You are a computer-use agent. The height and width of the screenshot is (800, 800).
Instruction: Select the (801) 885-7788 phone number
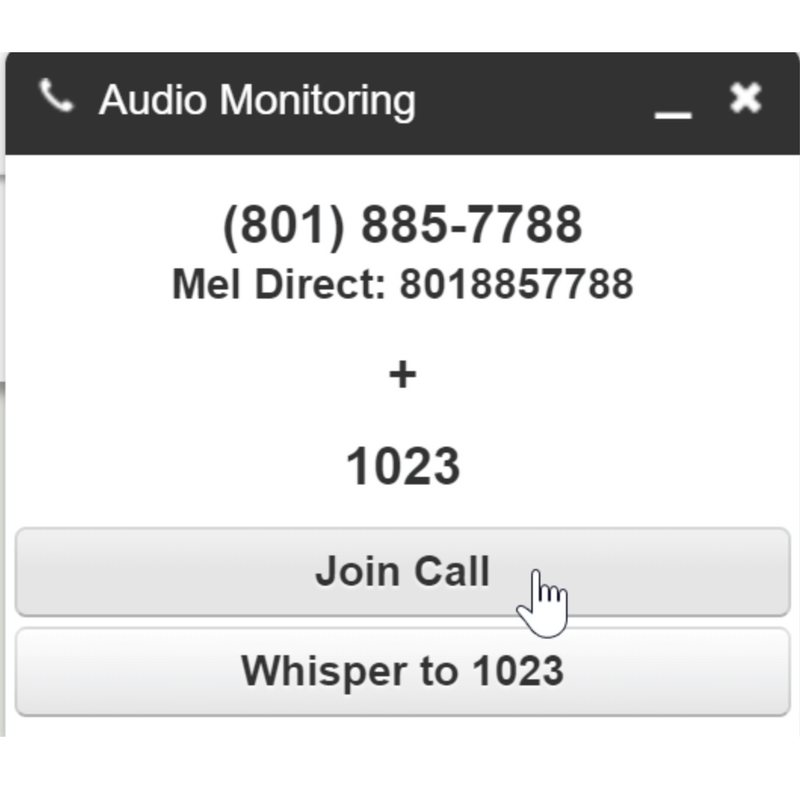pyautogui.click(x=402, y=225)
